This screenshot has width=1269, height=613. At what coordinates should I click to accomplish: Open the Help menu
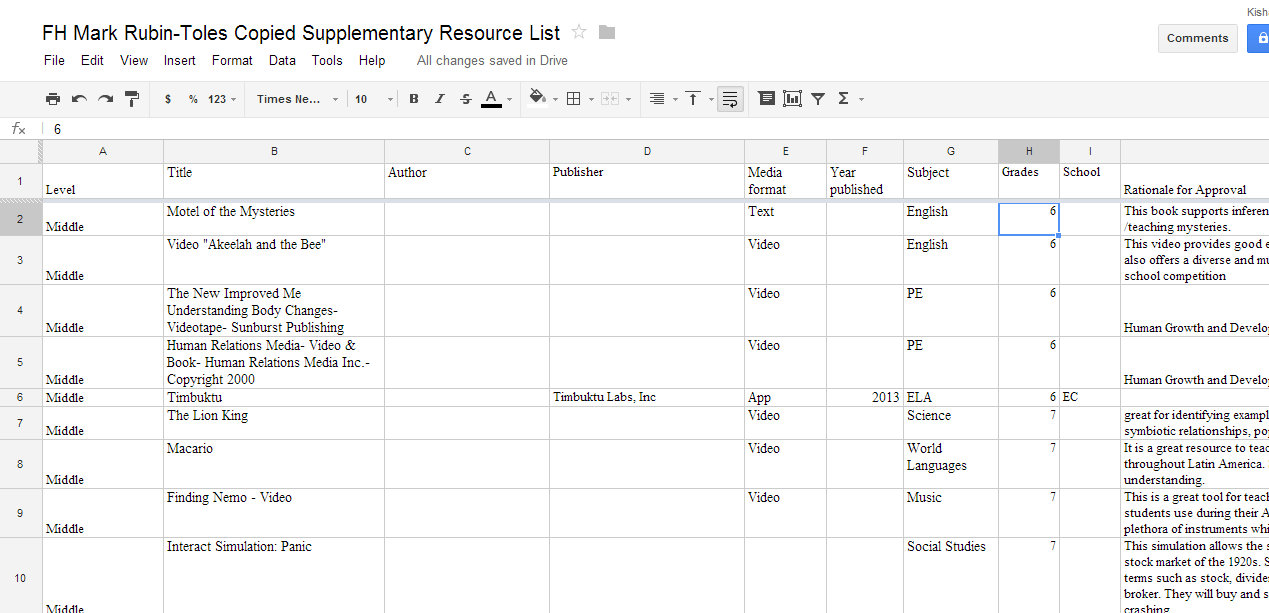click(x=372, y=60)
